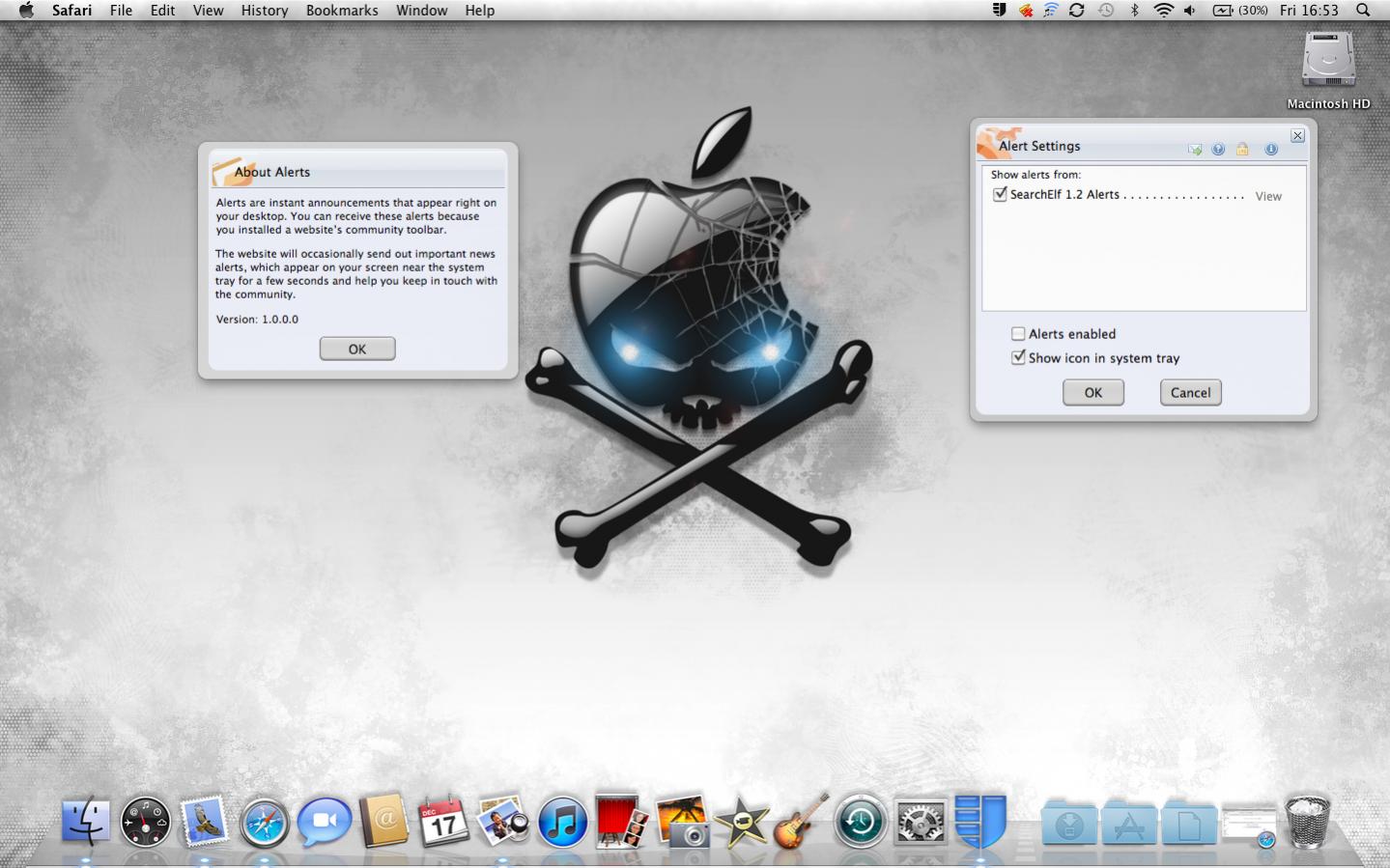Click the black shield menu bar icon

(1000, 10)
